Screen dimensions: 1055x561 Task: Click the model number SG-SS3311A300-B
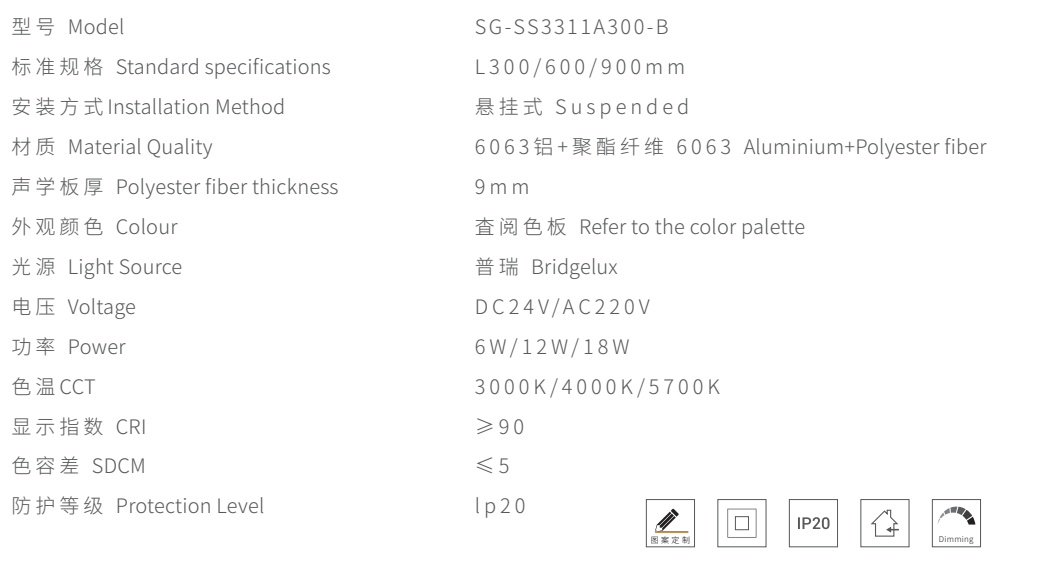(x=573, y=26)
